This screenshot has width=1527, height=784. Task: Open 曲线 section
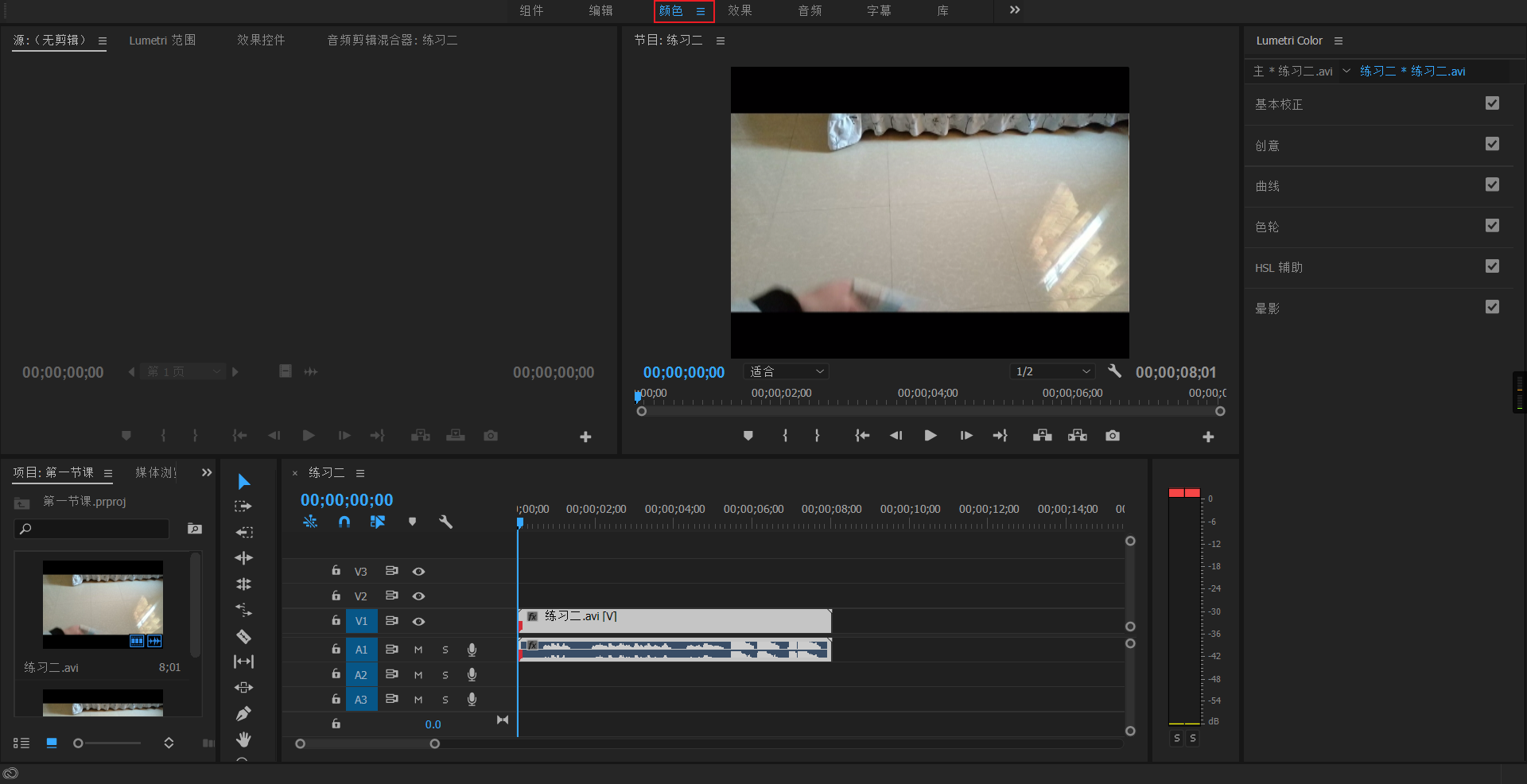[1268, 186]
